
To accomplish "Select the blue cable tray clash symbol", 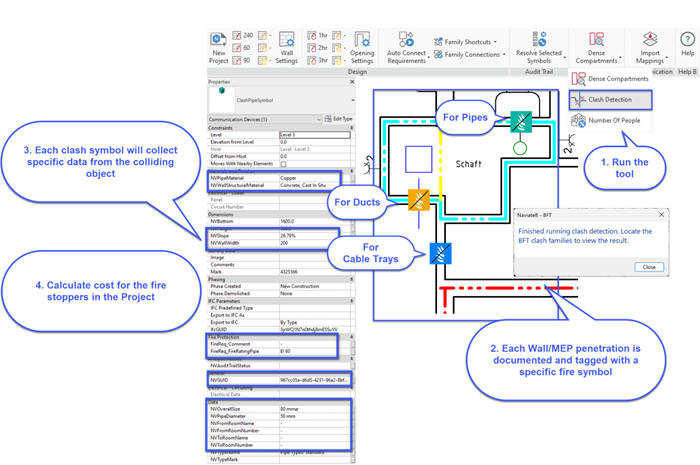I will (441, 253).
